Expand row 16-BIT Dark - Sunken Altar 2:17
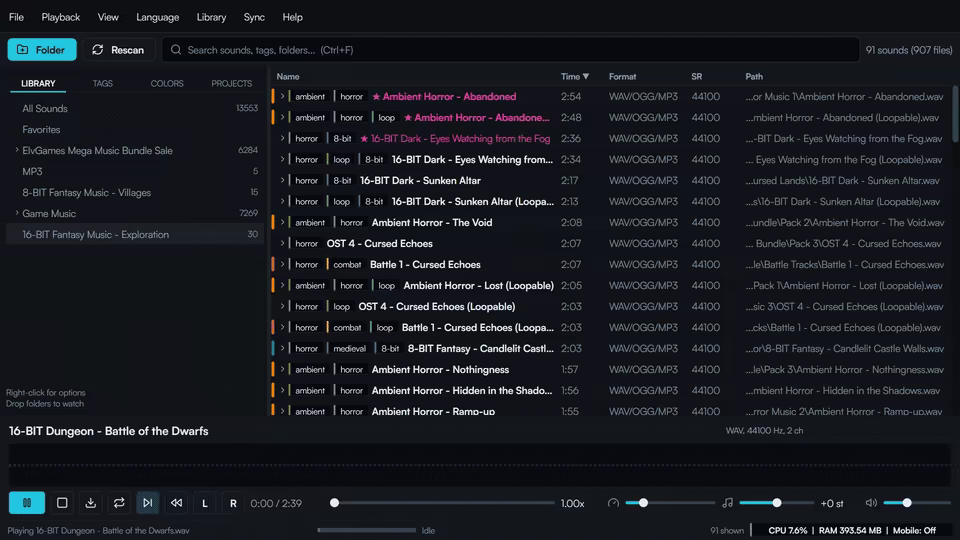This screenshot has height=540, width=960. coord(282,180)
